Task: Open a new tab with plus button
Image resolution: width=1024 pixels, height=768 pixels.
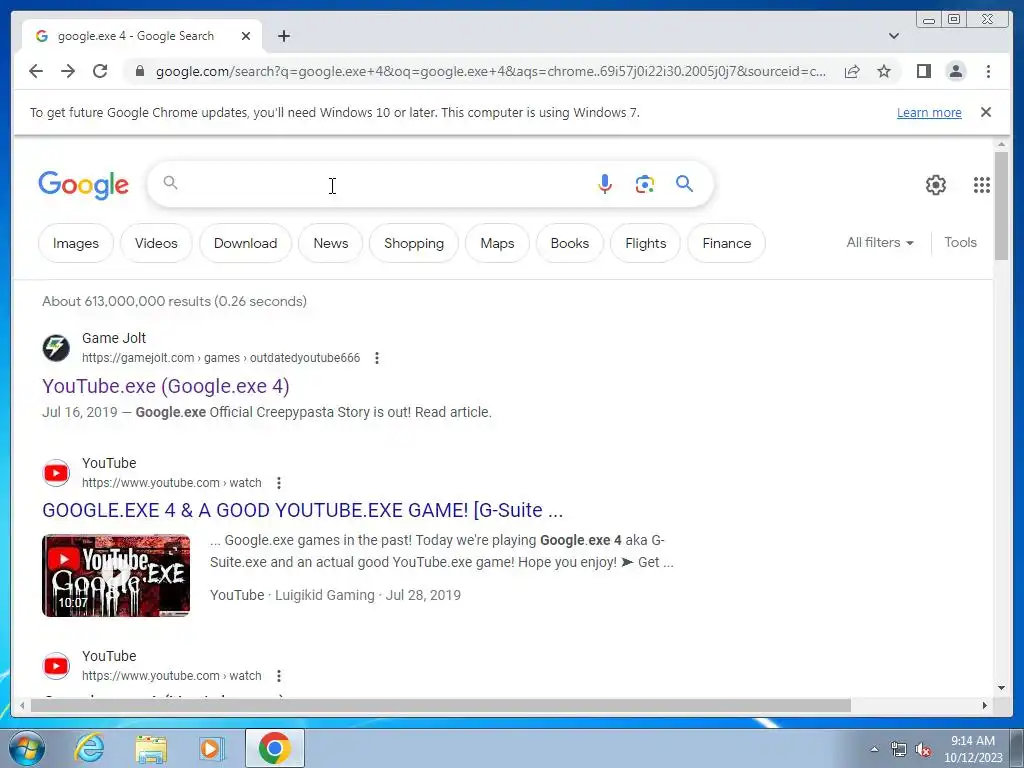Action: [283, 36]
